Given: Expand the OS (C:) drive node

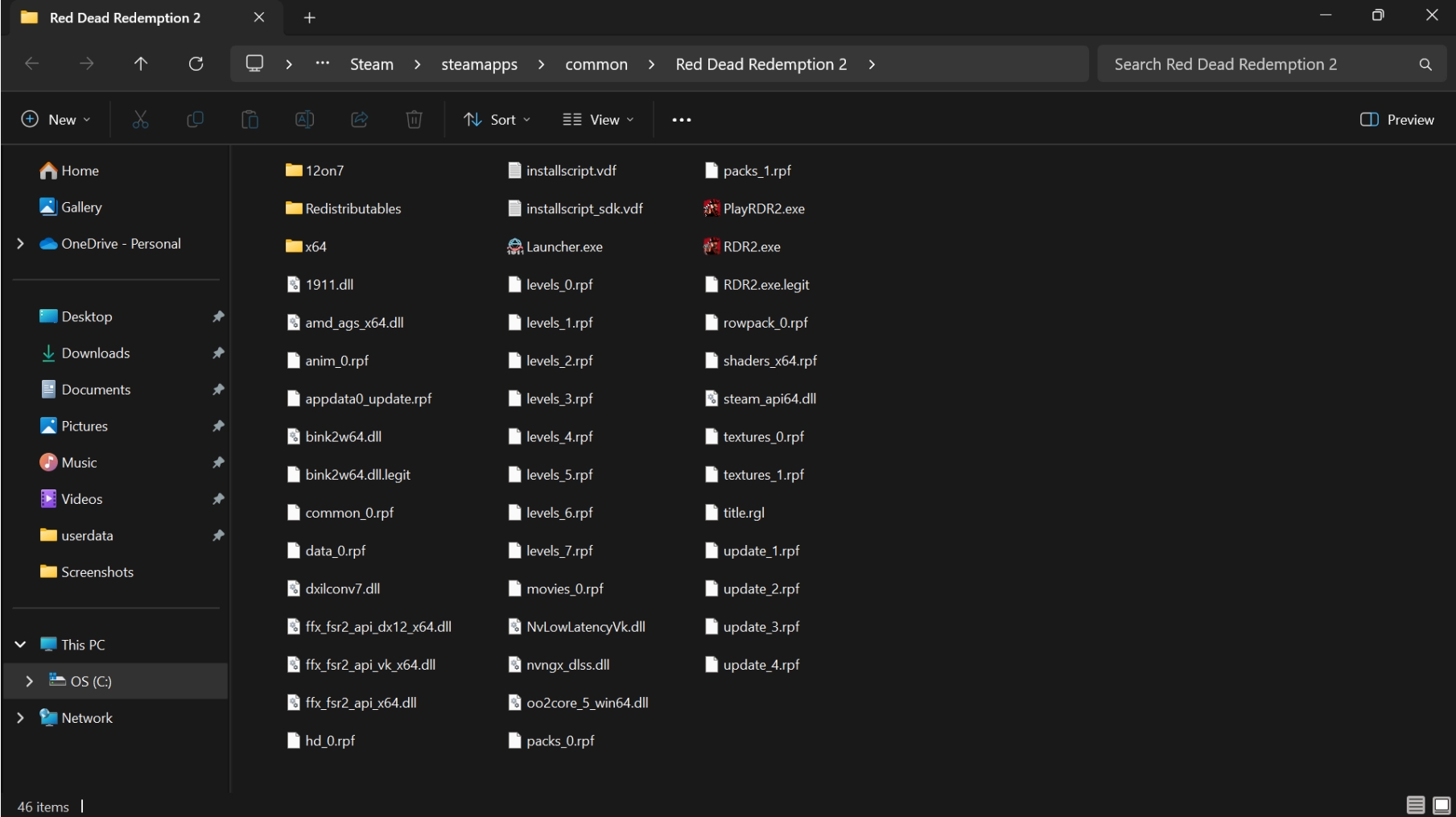Looking at the screenshot, I should (x=30, y=681).
